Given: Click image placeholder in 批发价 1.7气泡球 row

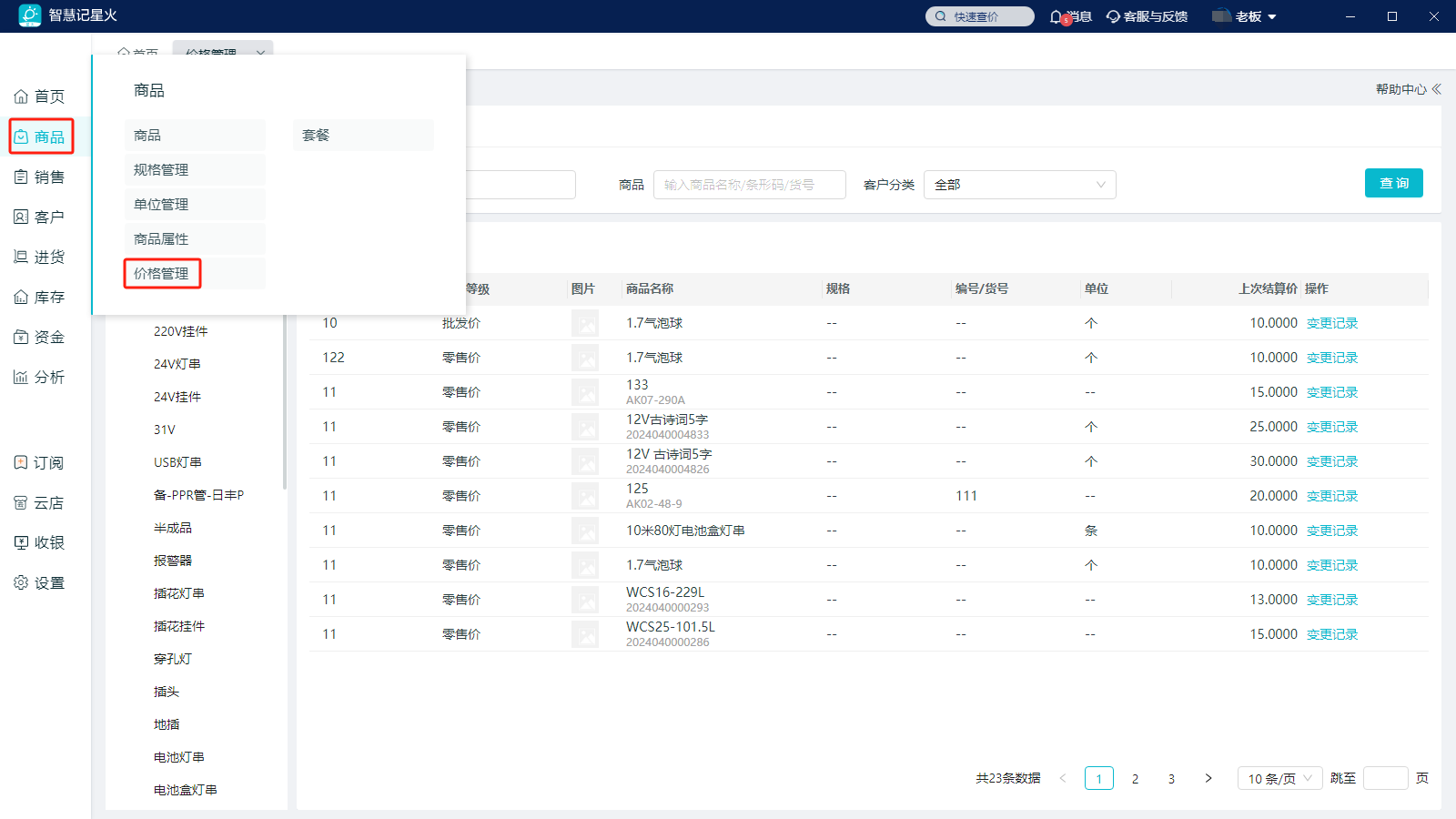Looking at the screenshot, I should 585,323.
